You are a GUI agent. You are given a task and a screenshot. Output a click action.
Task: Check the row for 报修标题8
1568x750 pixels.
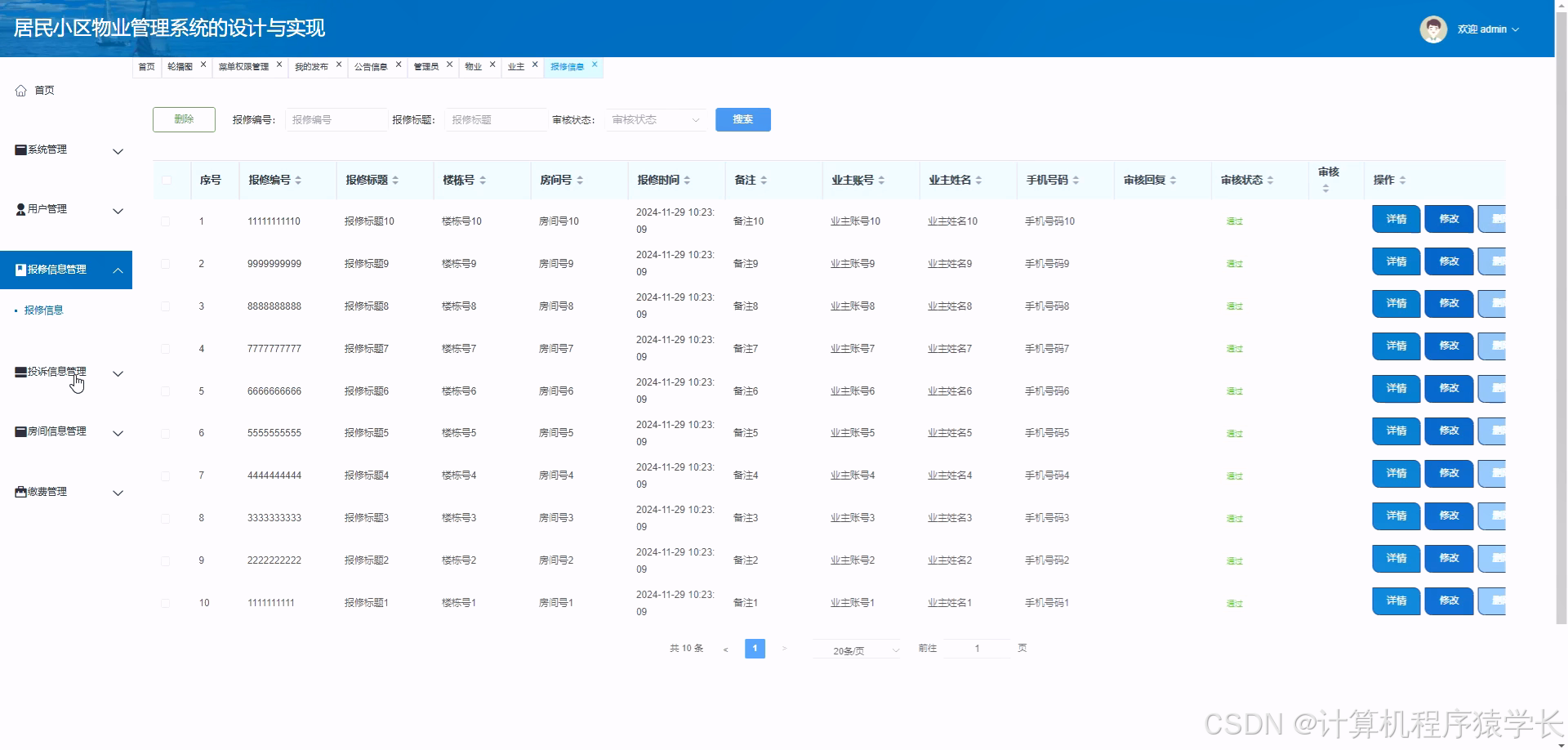[167, 306]
